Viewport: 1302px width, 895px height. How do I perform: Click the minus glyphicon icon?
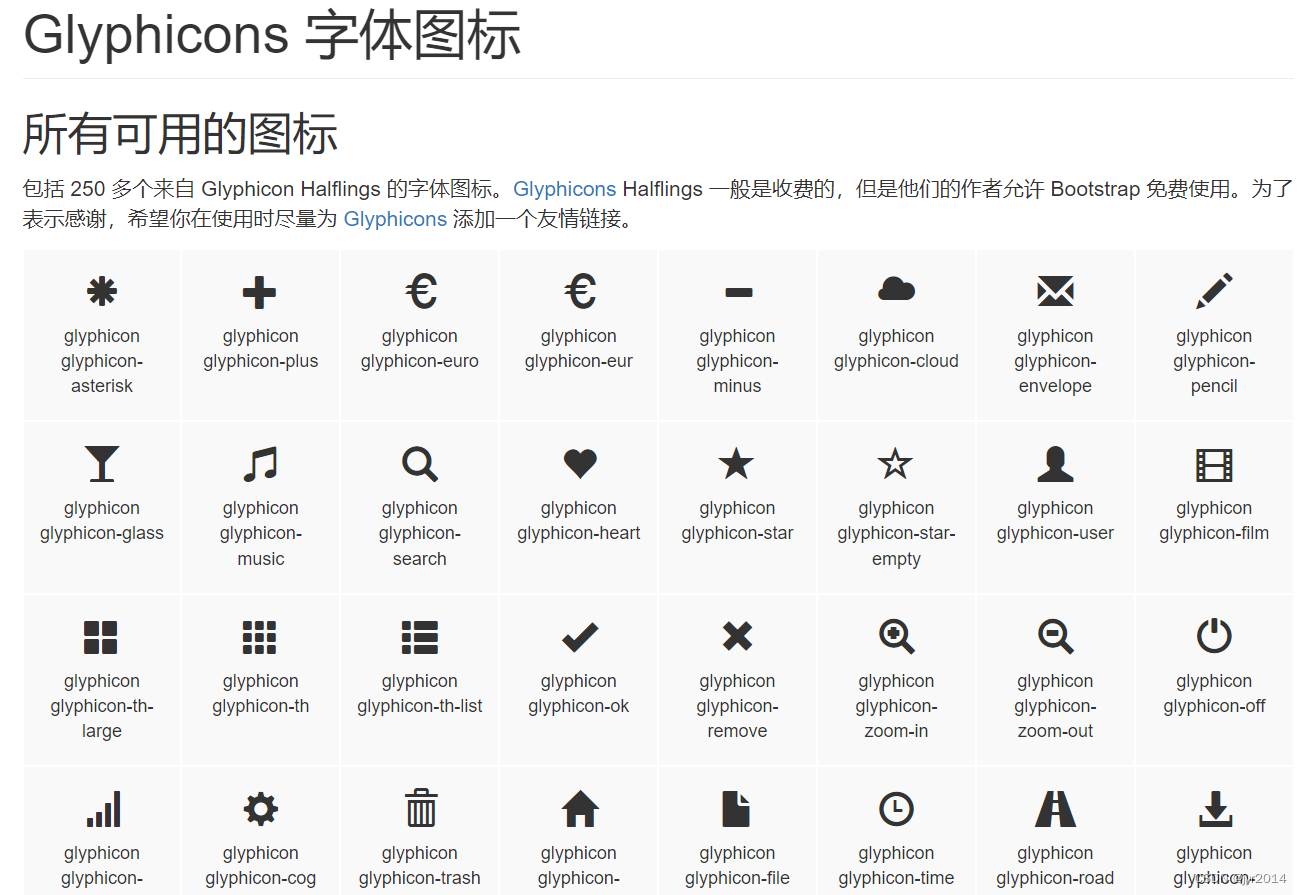point(738,293)
